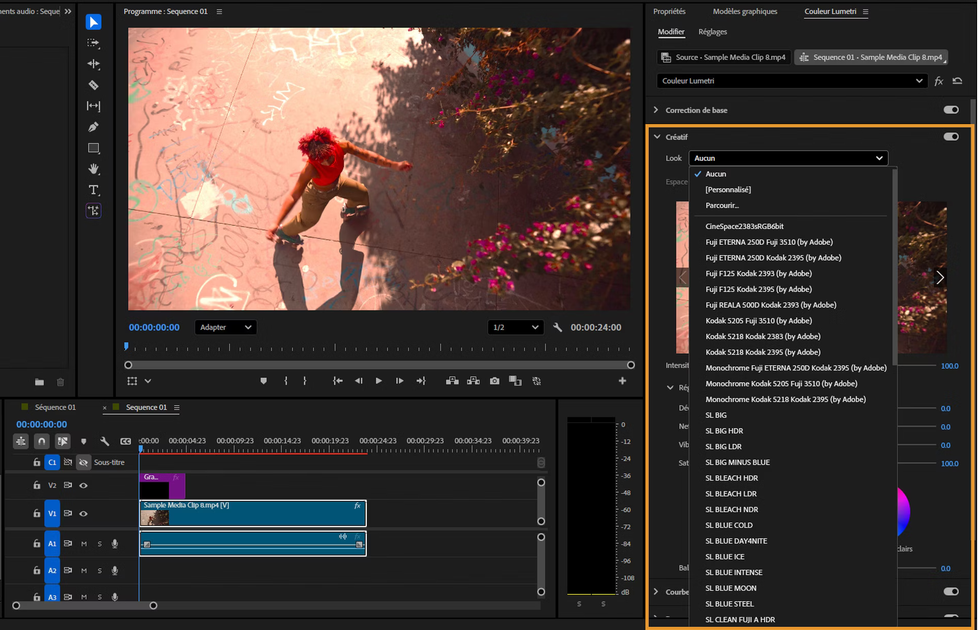This screenshot has width=978, height=631.
Task: Expand hidden panels double chevron
Action: (67, 11)
